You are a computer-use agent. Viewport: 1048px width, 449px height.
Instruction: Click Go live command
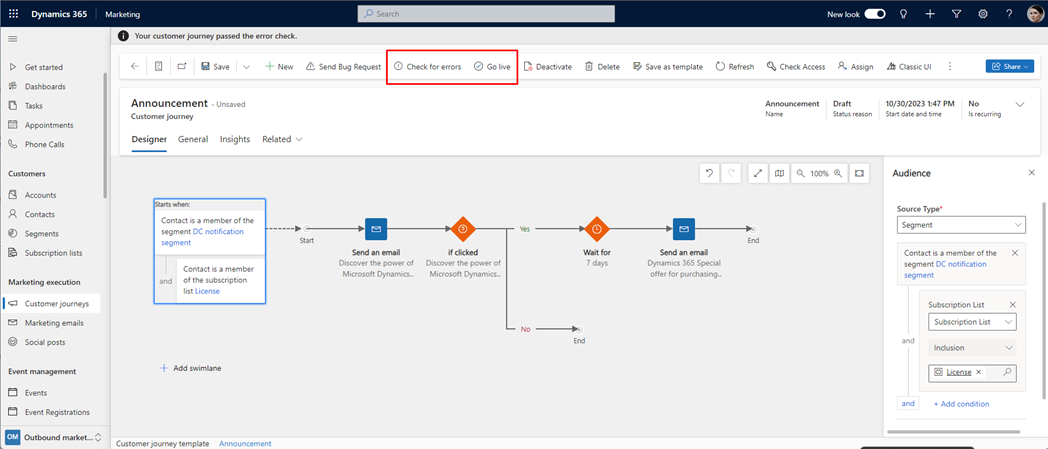492,66
